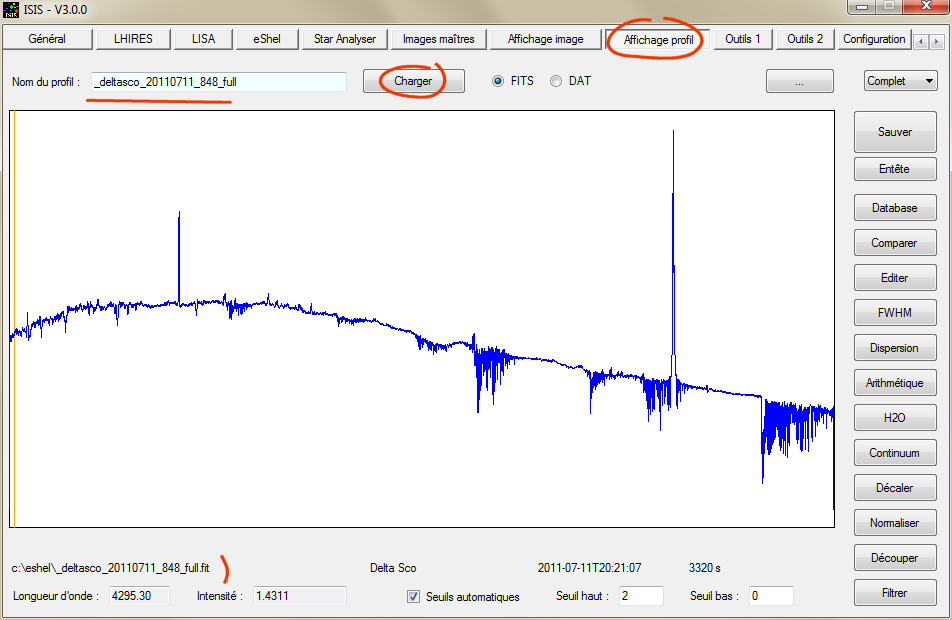Viewport: 952px width, 620px height.
Task: Measure line width using the FWHM button
Action: (894, 312)
